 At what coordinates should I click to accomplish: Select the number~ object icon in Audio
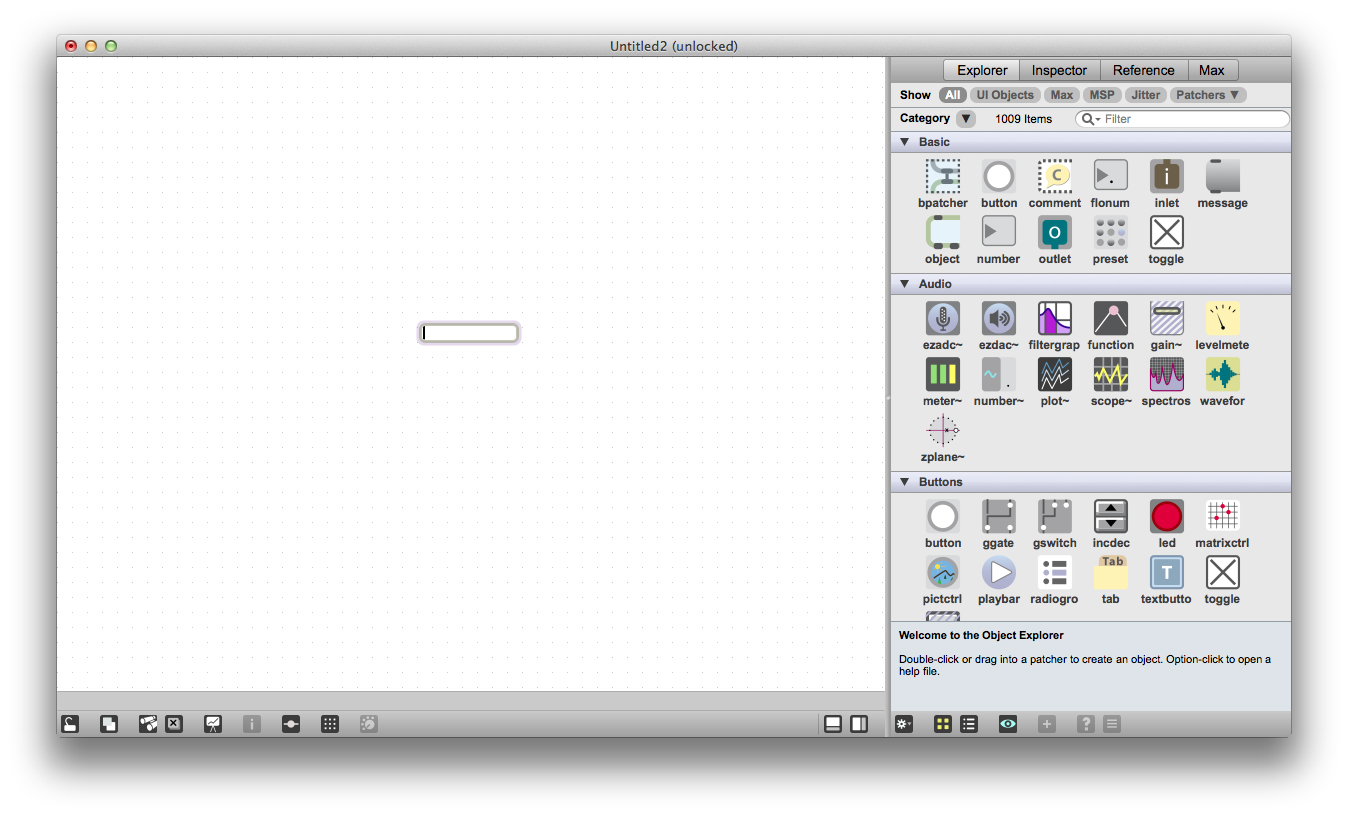tap(998, 375)
